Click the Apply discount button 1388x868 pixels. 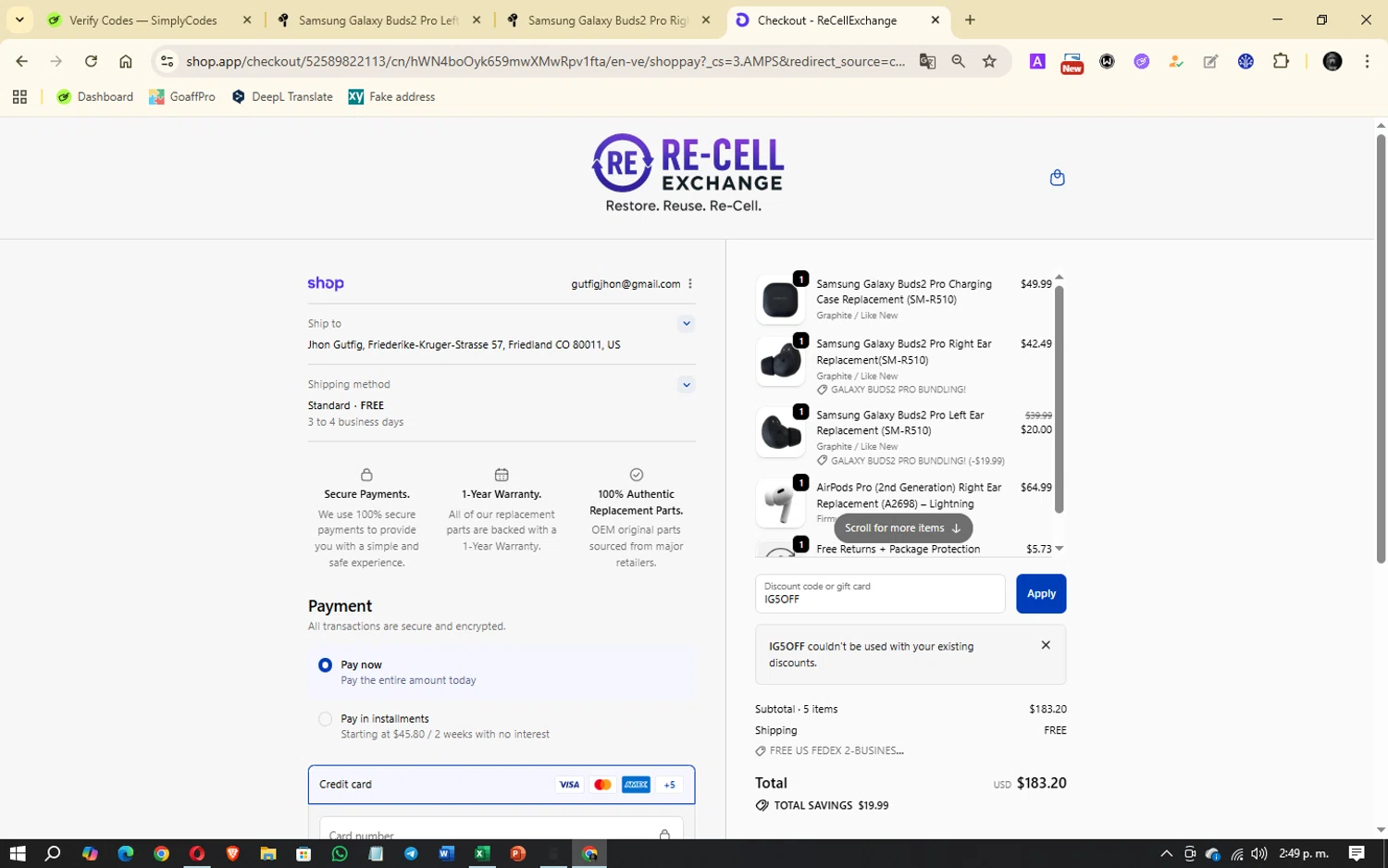tap(1041, 594)
